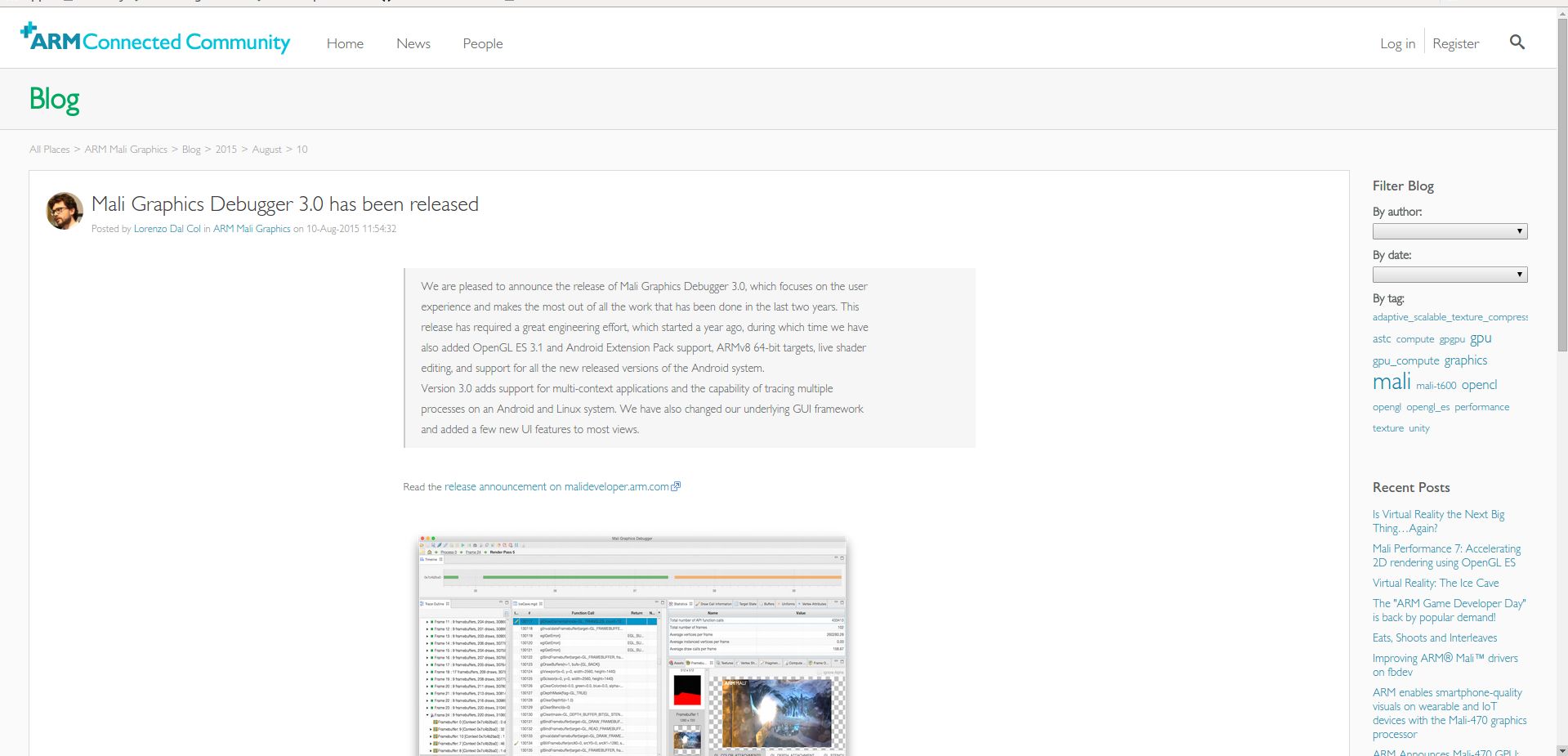
Task: Open ARM Mali Graphics link in byline
Action: [252, 229]
